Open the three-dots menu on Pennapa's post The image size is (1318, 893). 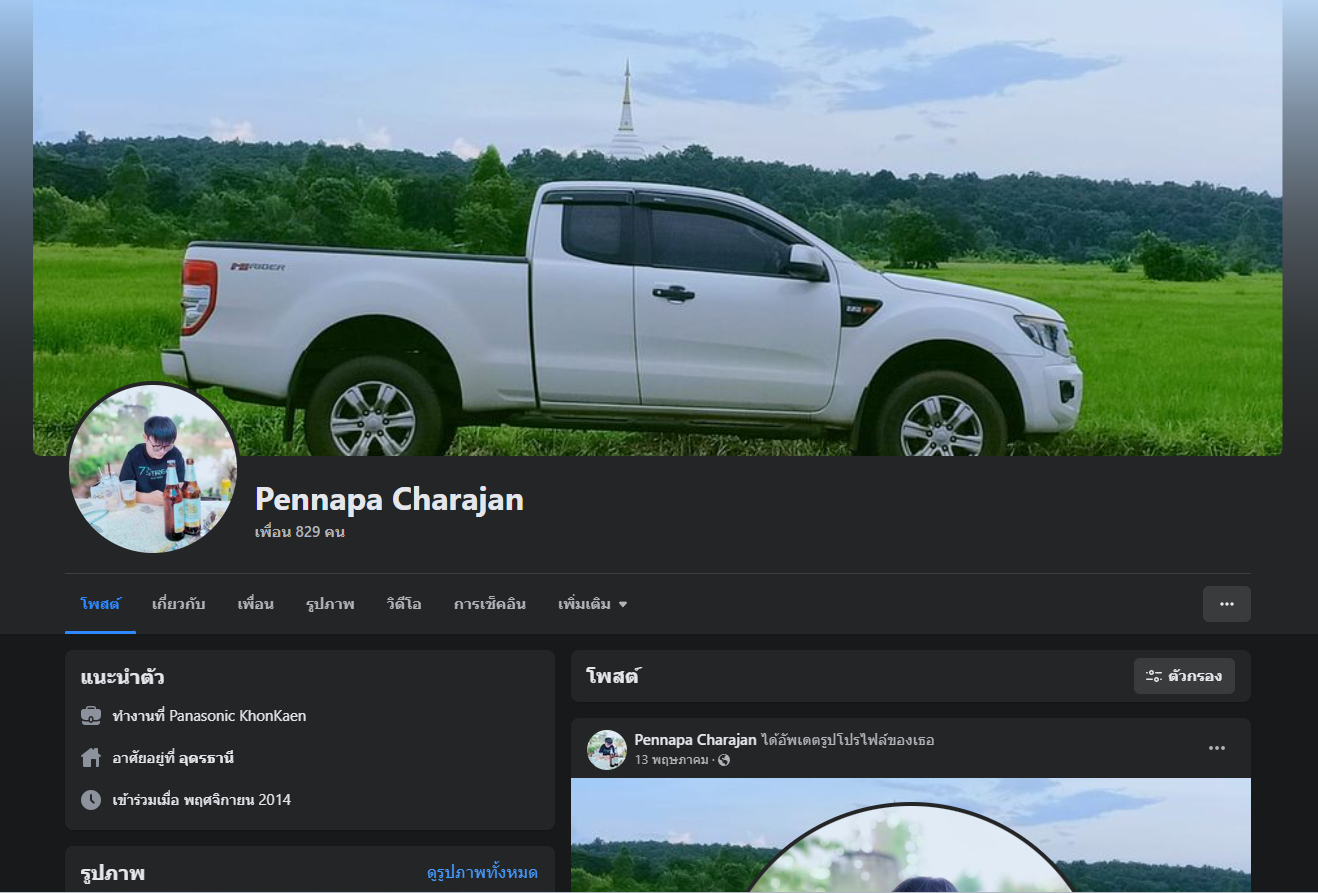tap(1217, 748)
